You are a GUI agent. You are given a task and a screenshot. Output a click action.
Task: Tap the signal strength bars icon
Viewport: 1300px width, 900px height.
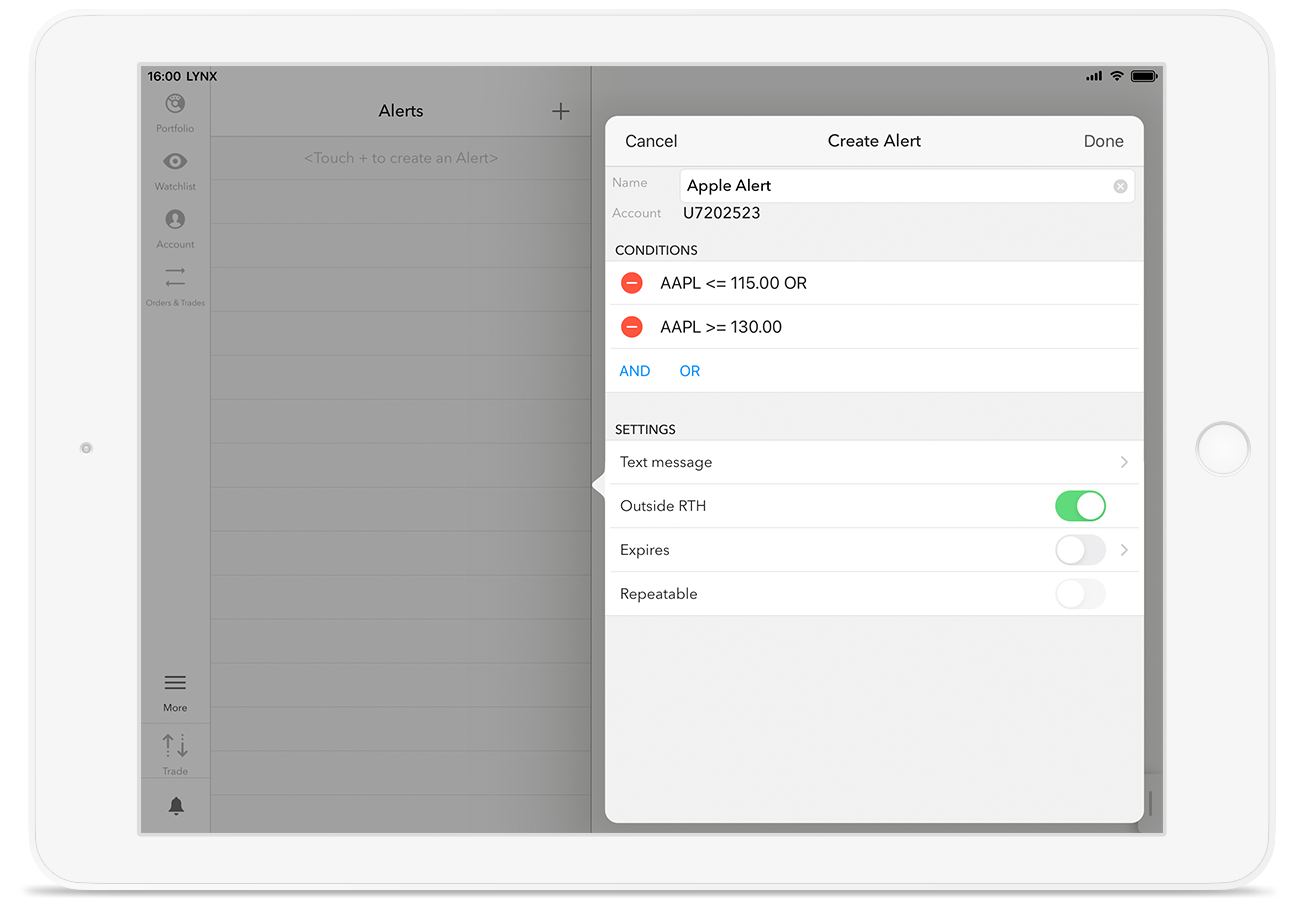[x=1094, y=76]
